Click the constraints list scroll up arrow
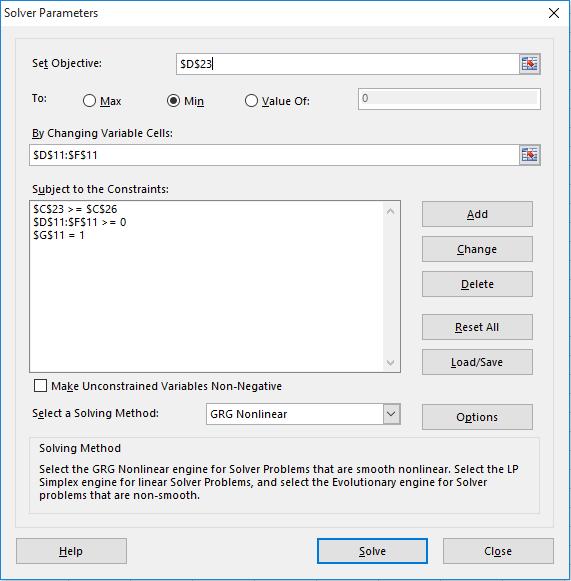This screenshot has width=571, height=581. (x=391, y=212)
